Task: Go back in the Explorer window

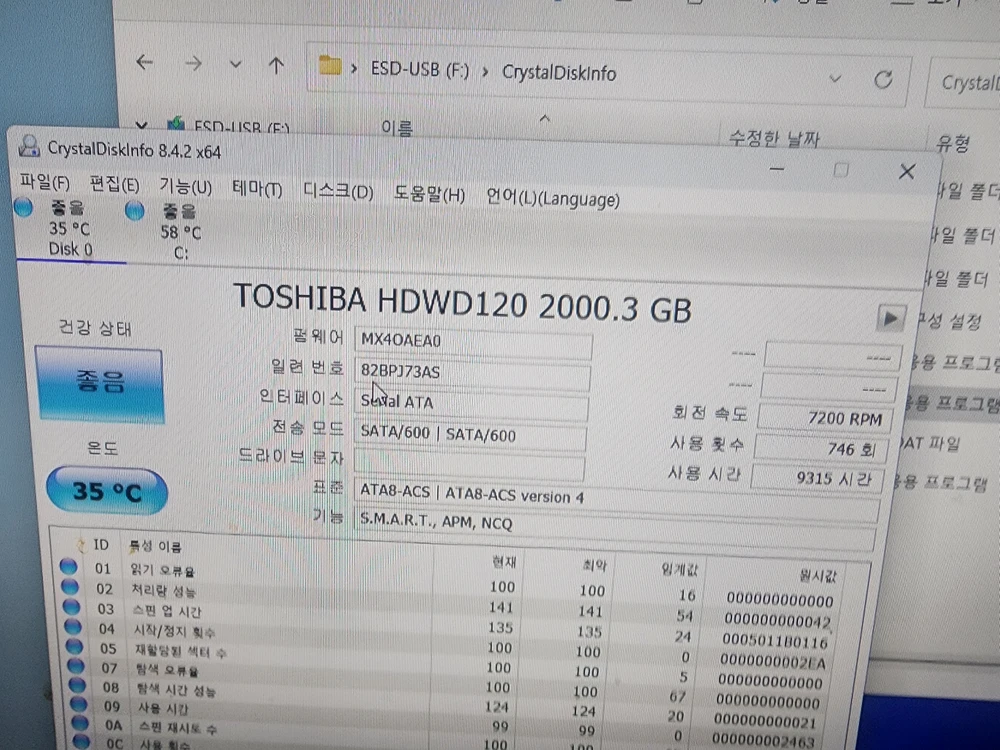Action: [x=145, y=62]
